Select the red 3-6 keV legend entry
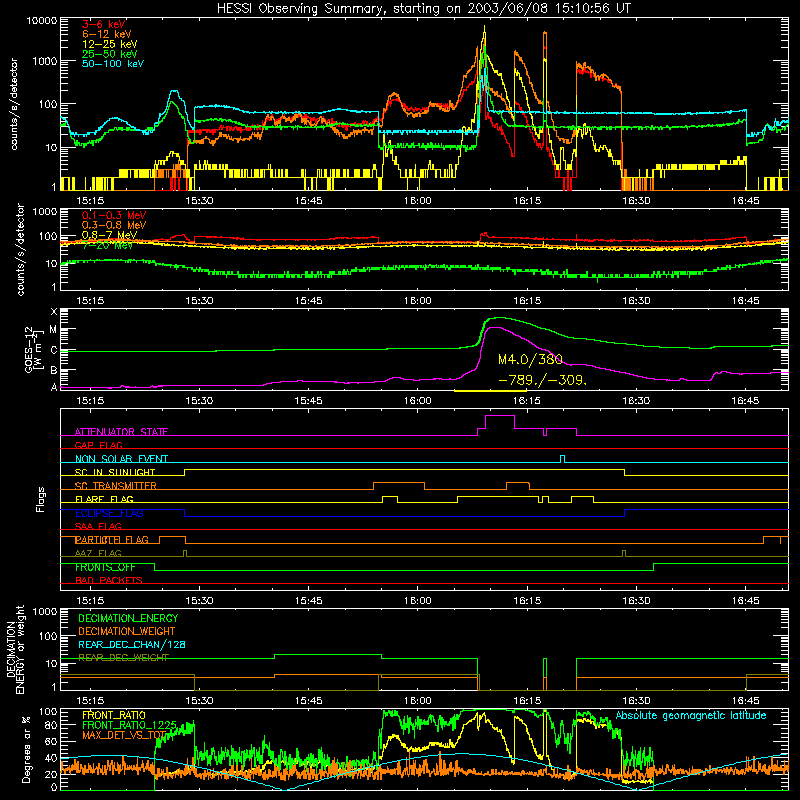Viewport: 800px width, 800px height. pos(103,24)
